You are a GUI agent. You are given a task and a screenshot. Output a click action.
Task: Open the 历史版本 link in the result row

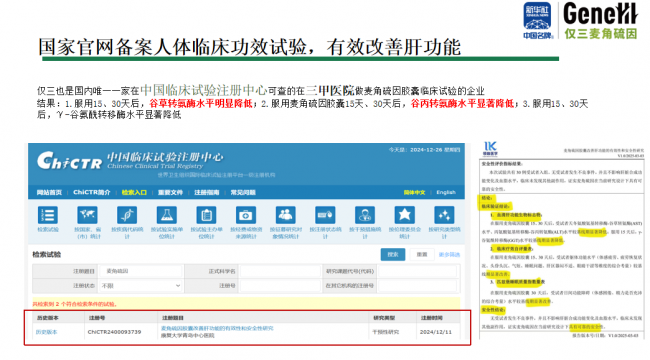click(x=46, y=332)
